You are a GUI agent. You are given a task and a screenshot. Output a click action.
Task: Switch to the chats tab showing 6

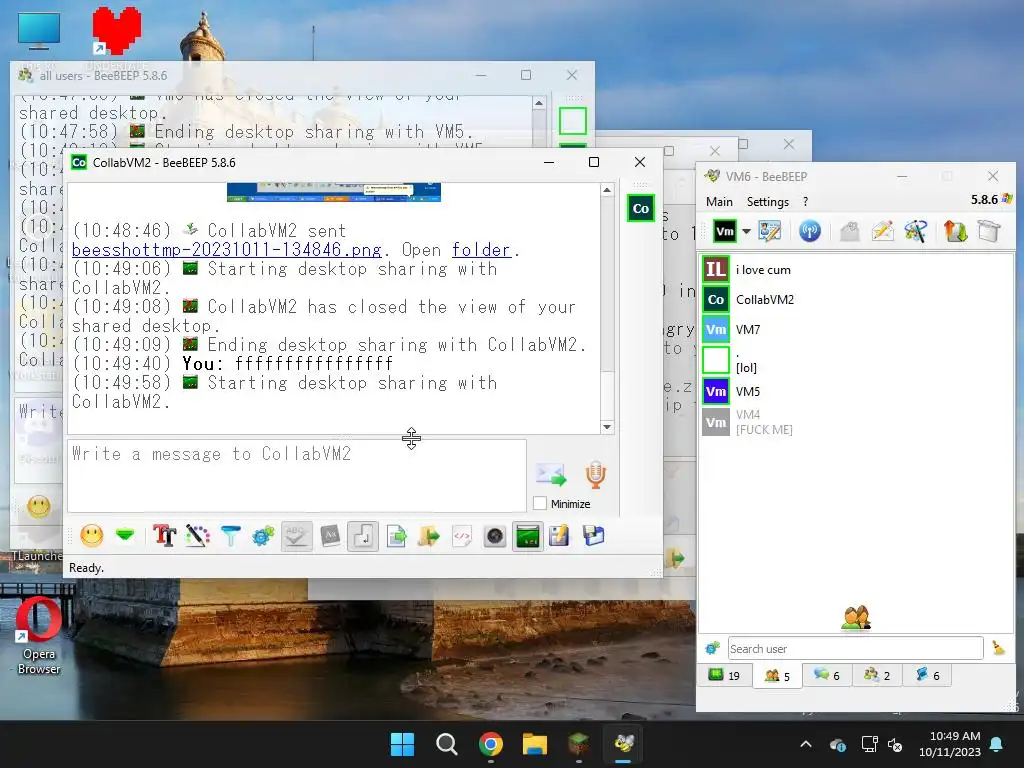pos(827,675)
